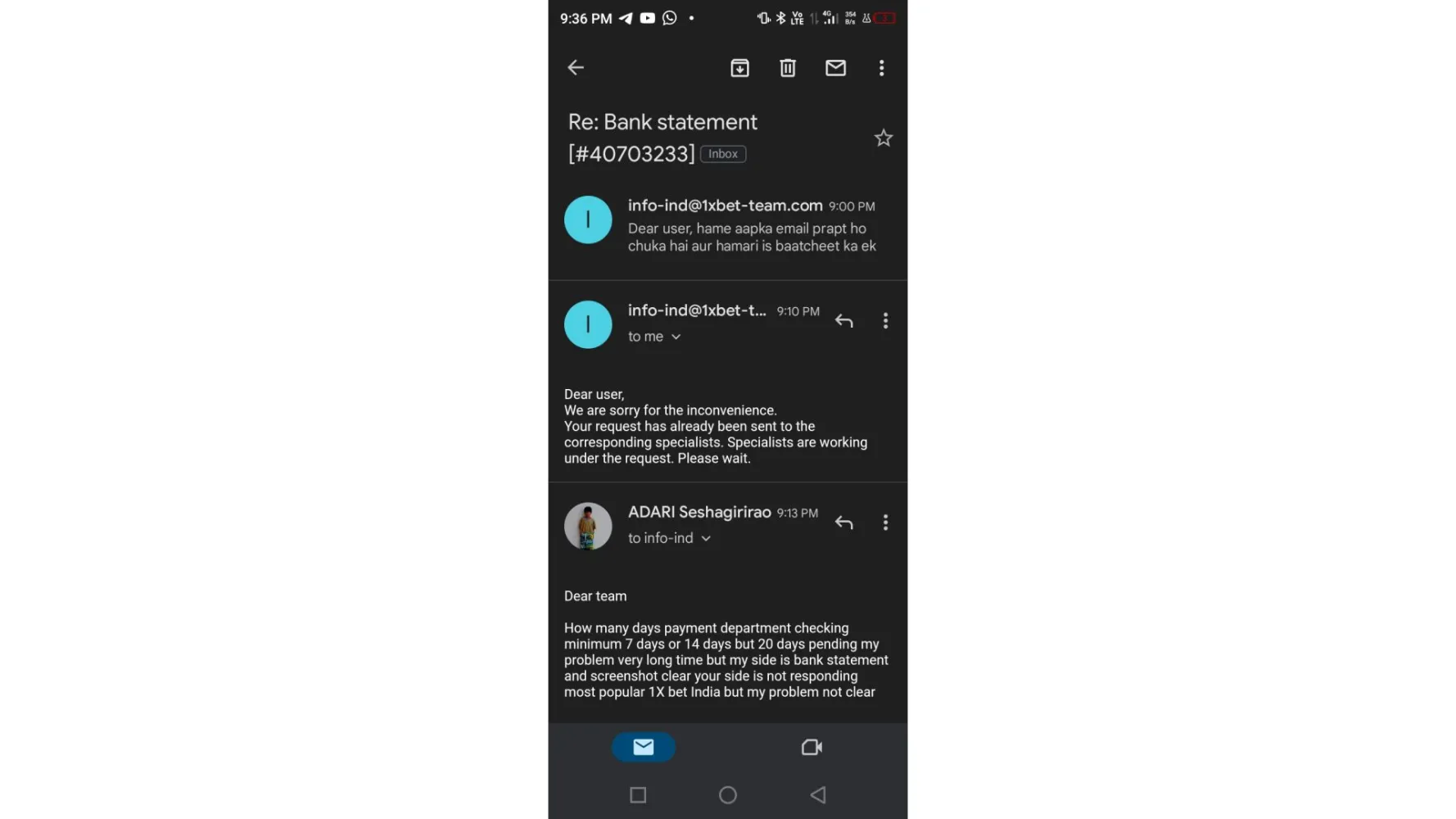Open recent apps with square button
This screenshot has width=1456, height=819.
pyautogui.click(x=638, y=794)
